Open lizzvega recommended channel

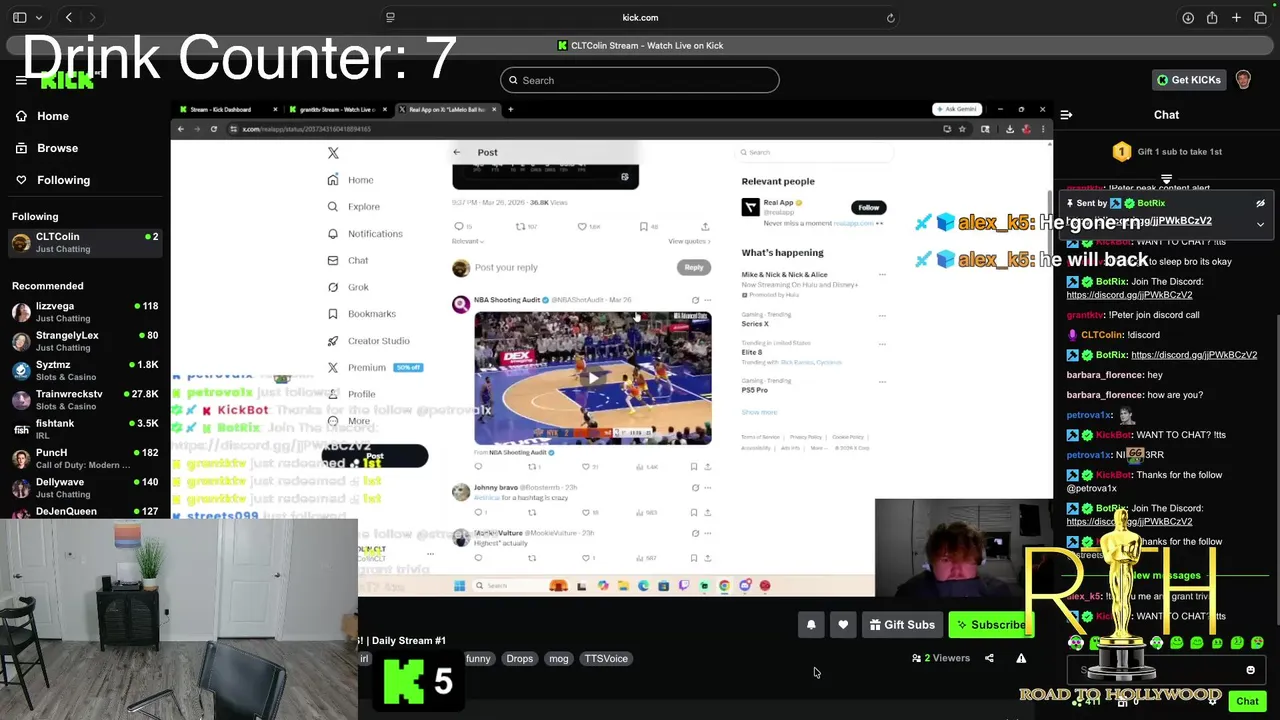tap(84, 312)
